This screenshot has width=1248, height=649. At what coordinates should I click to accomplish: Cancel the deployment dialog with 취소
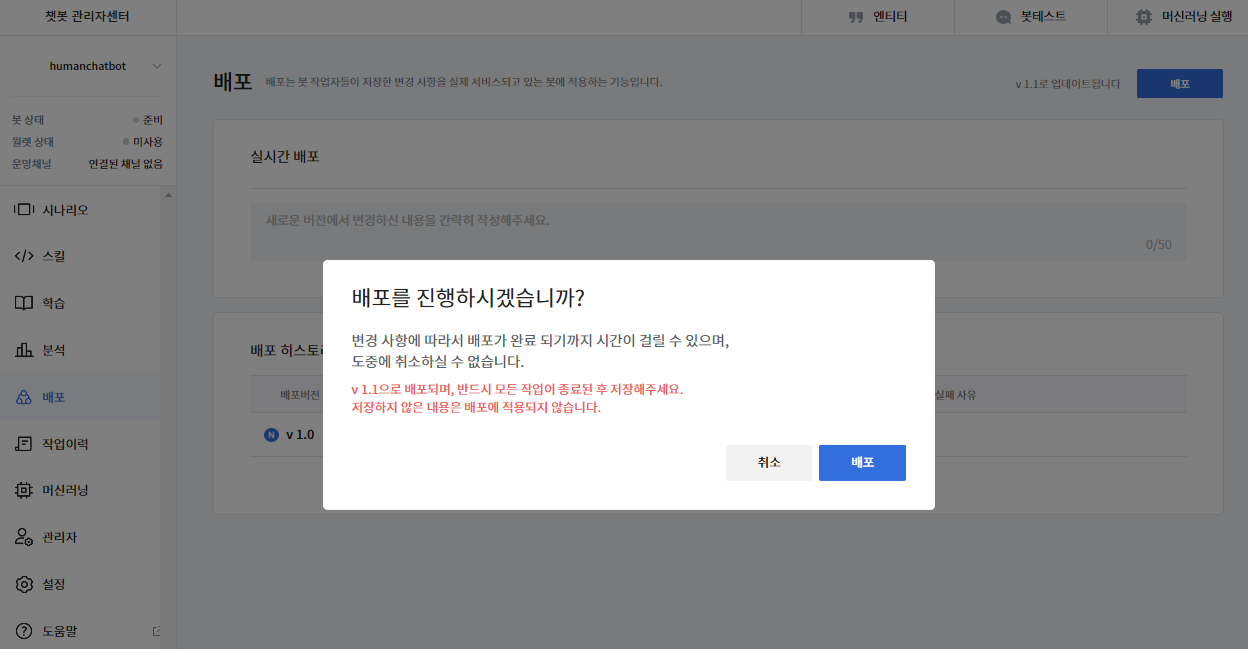coord(769,463)
